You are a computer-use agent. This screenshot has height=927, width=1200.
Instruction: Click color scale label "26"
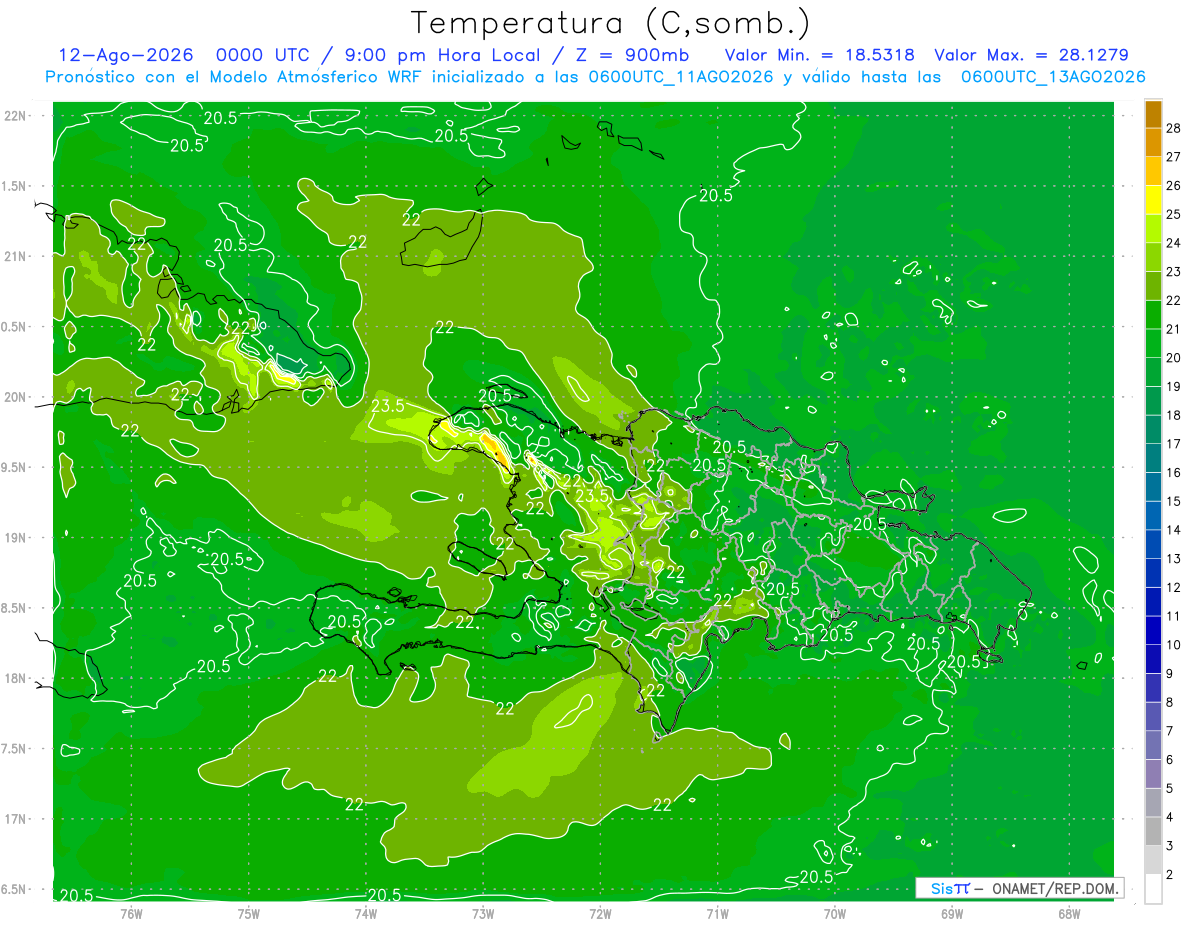[1175, 185]
